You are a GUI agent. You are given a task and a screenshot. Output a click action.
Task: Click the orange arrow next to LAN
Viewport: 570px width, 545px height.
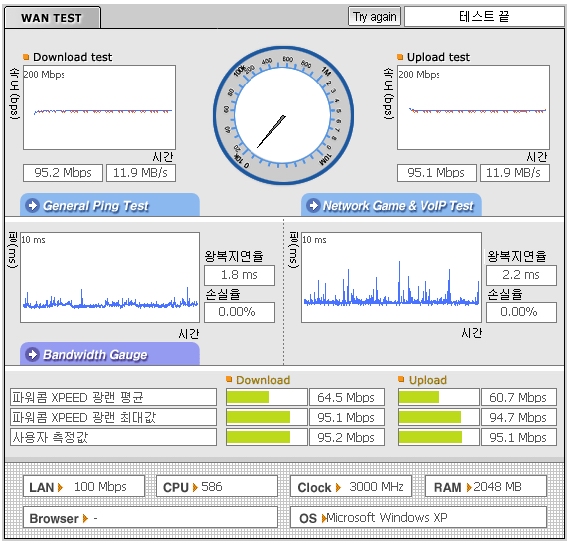pos(60,487)
